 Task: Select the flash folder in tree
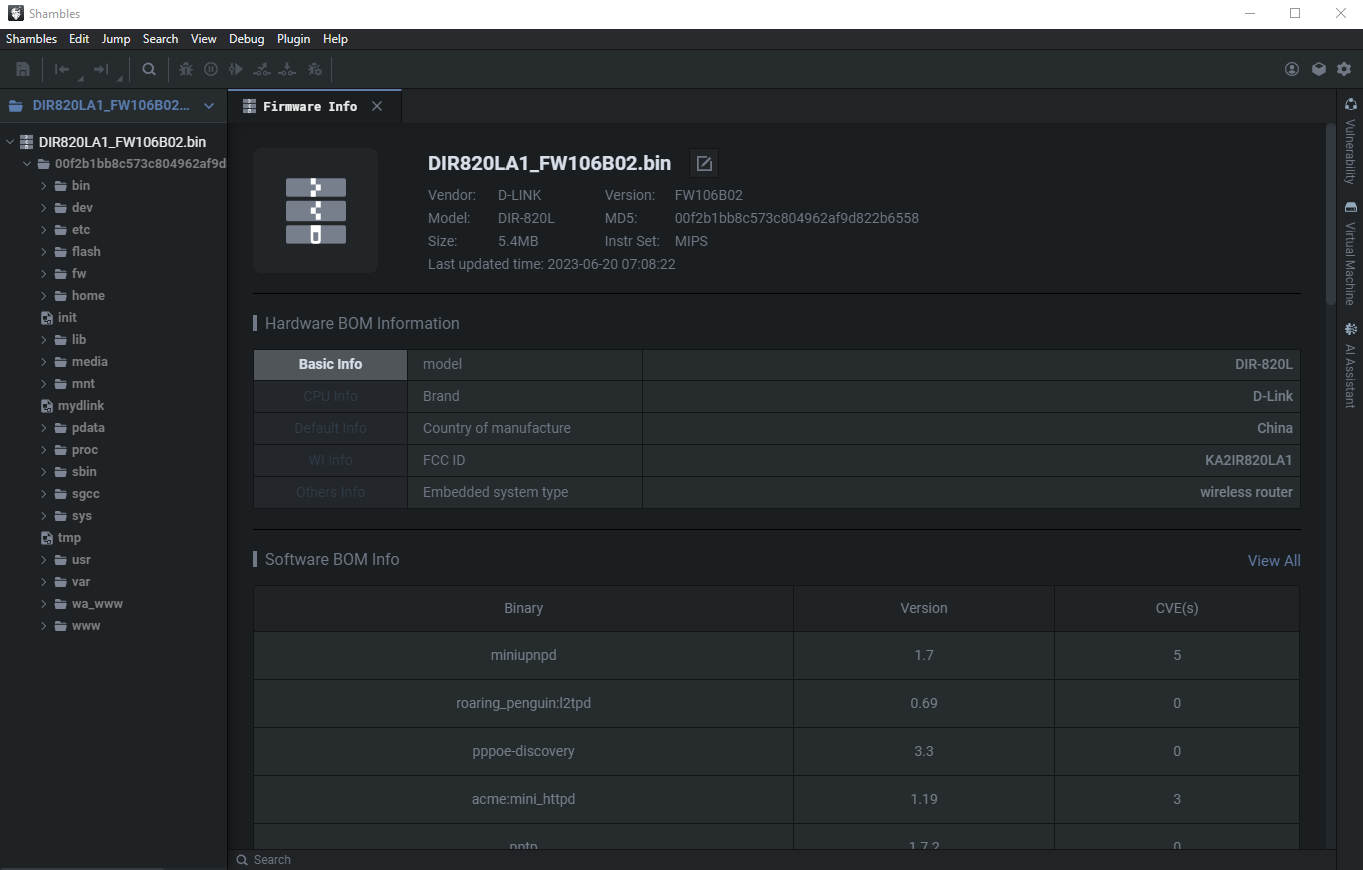(x=86, y=251)
